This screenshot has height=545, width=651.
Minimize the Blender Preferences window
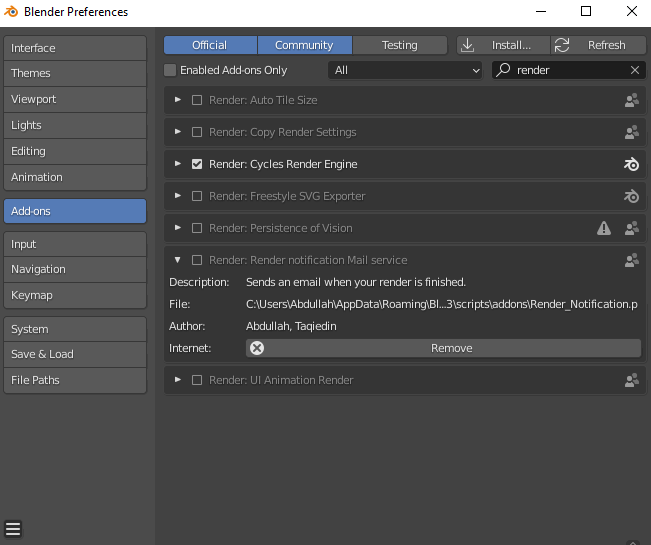point(541,11)
